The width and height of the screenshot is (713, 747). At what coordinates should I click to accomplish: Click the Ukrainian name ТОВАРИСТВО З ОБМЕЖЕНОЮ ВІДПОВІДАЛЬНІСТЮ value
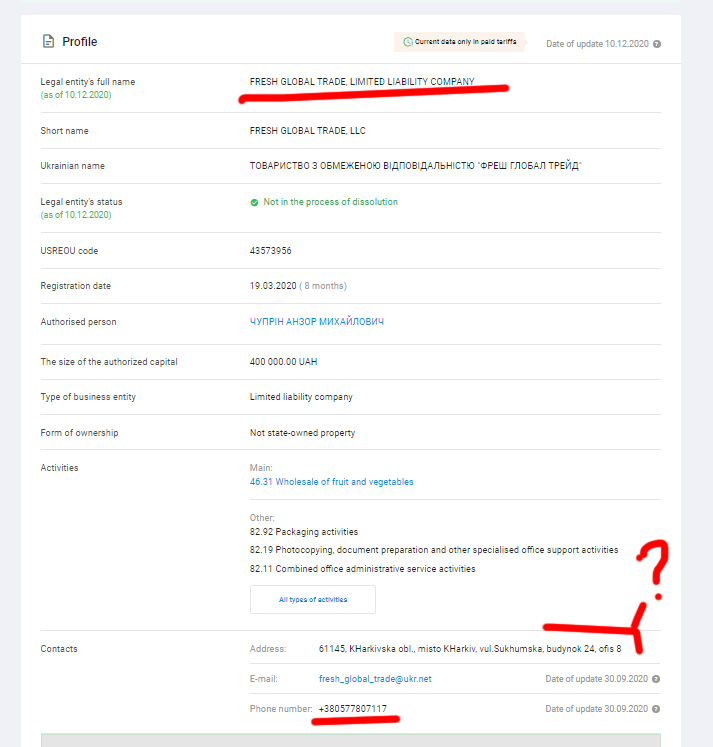click(415, 166)
